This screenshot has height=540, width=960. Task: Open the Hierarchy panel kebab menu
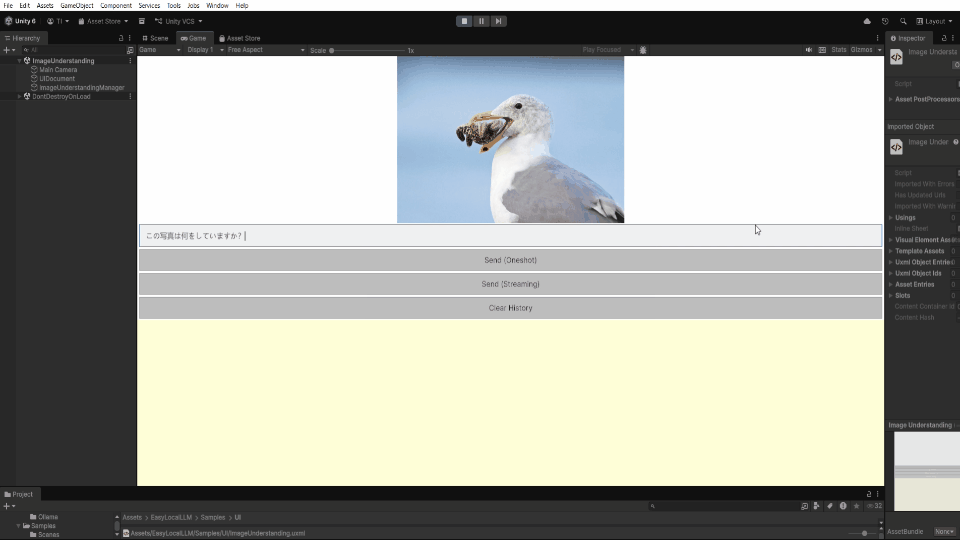pos(129,38)
